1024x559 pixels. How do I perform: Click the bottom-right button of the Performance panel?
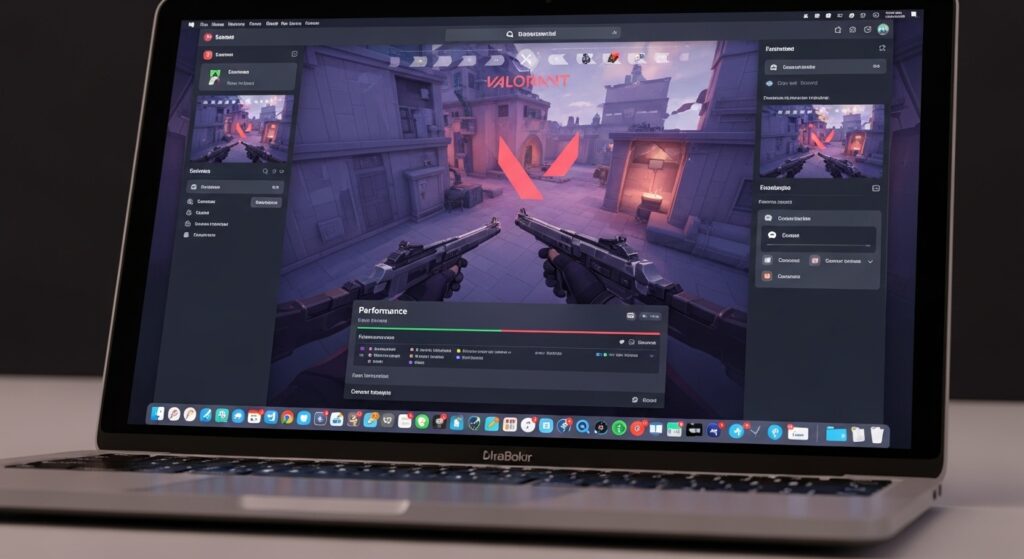point(645,400)
